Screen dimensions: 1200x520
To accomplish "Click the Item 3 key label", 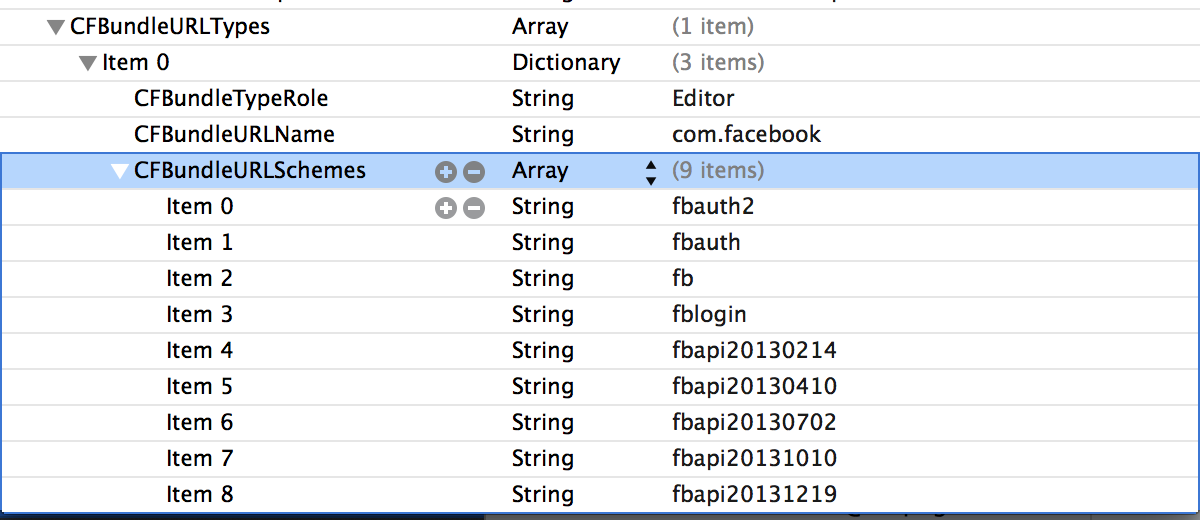I will point(199,314).
